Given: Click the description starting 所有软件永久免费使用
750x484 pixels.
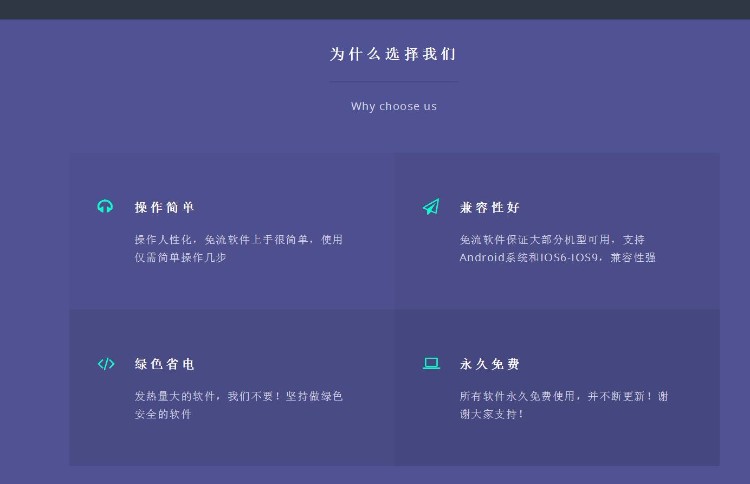Looking at the screenshot, I should point(564,405).
